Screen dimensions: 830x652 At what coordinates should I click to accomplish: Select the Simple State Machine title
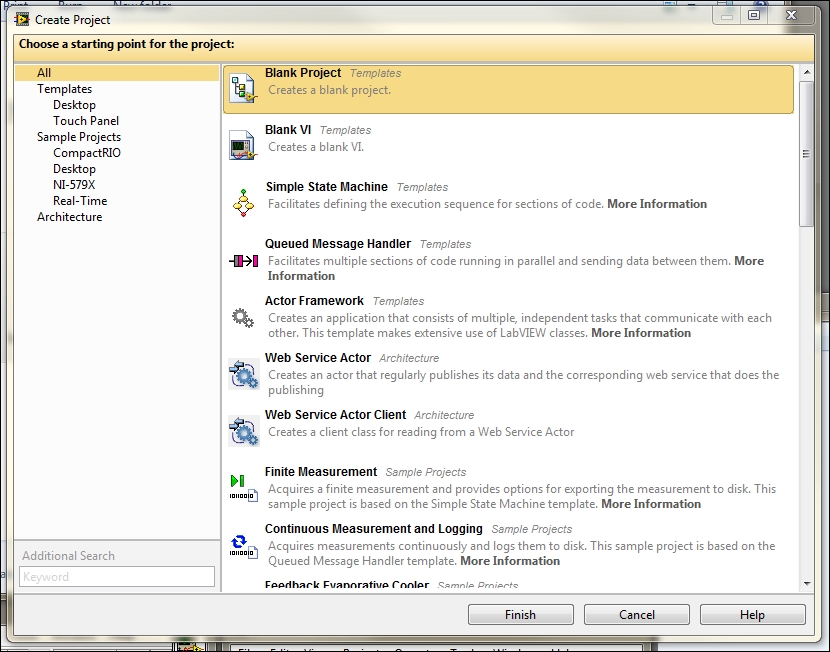click(x=327, y=187)
